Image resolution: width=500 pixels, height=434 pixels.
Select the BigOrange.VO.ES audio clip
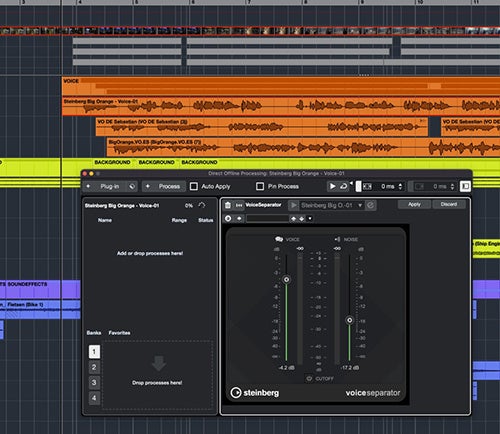click(x=303, y=147)
